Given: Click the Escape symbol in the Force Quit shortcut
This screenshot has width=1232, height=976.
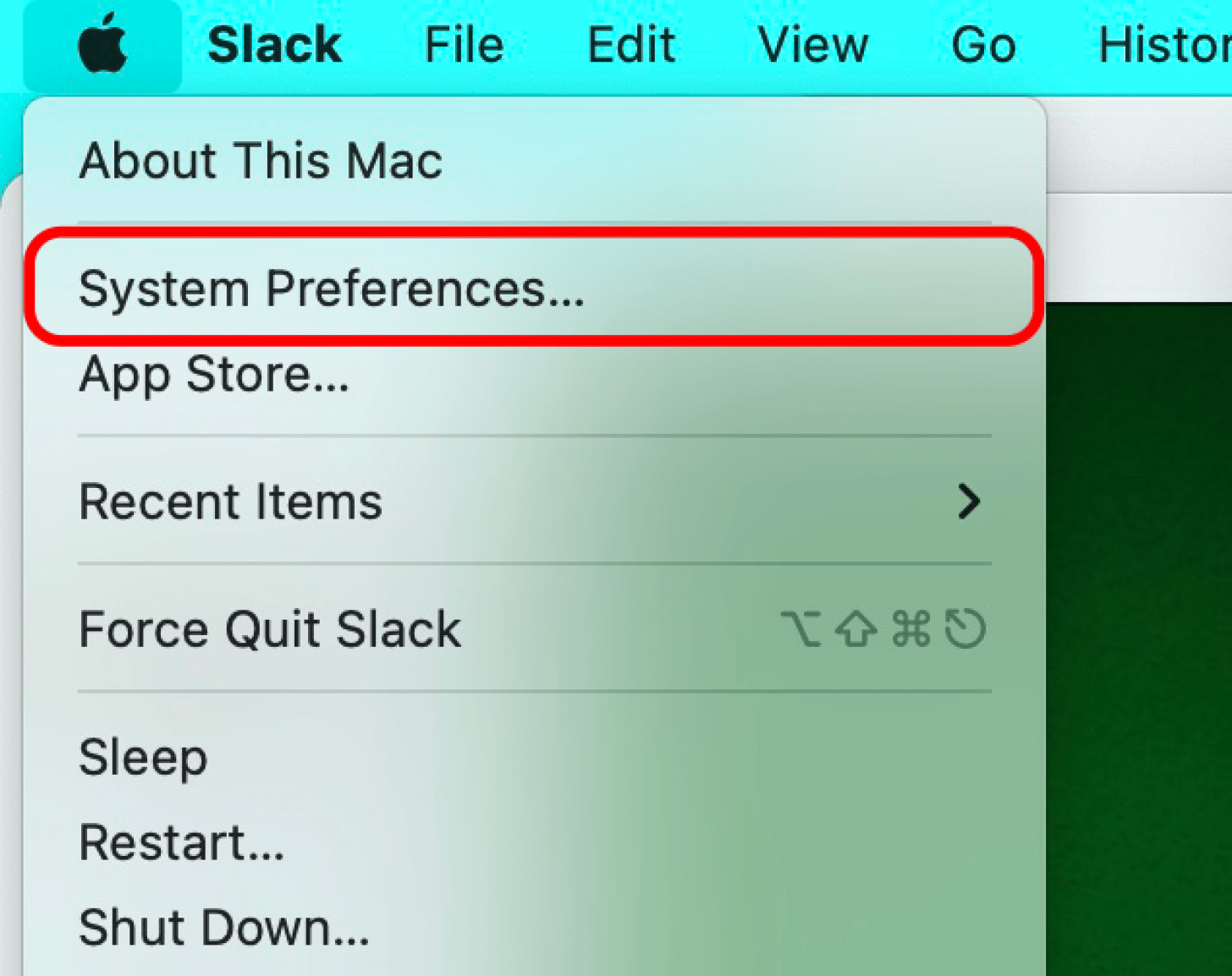Looking at the screenshot, I should (x=965, y=629).
